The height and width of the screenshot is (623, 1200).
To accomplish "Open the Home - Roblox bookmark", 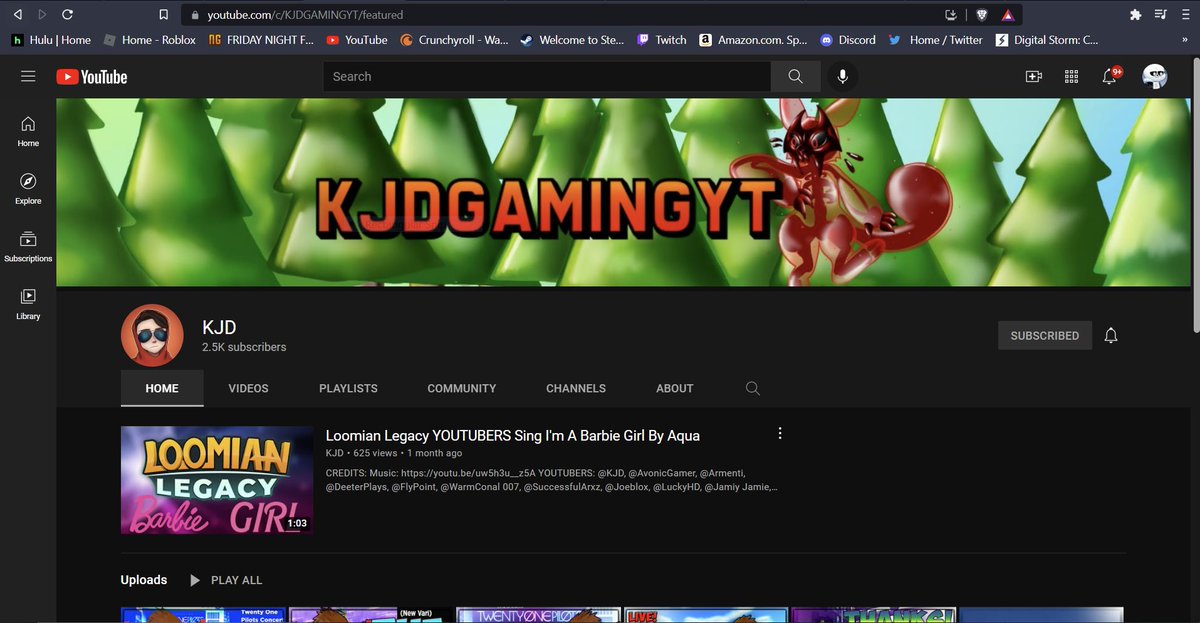I will (x=150, y=40).
